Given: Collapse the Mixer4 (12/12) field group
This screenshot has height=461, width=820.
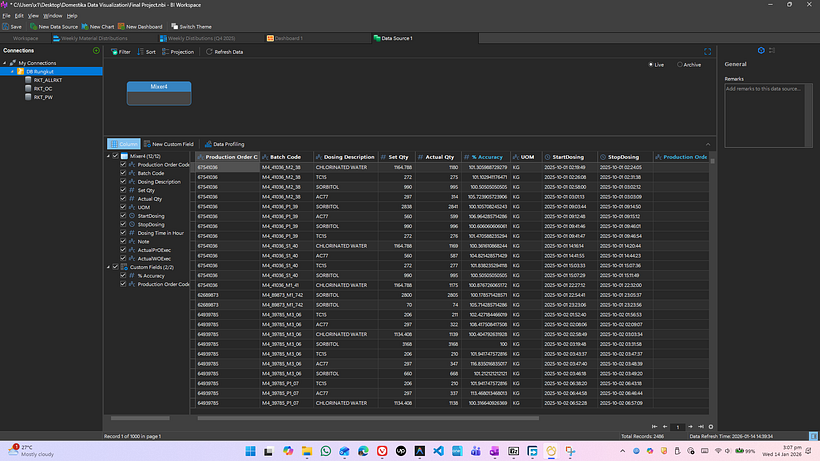Looking at the screenshot, I should coord(109,156).
